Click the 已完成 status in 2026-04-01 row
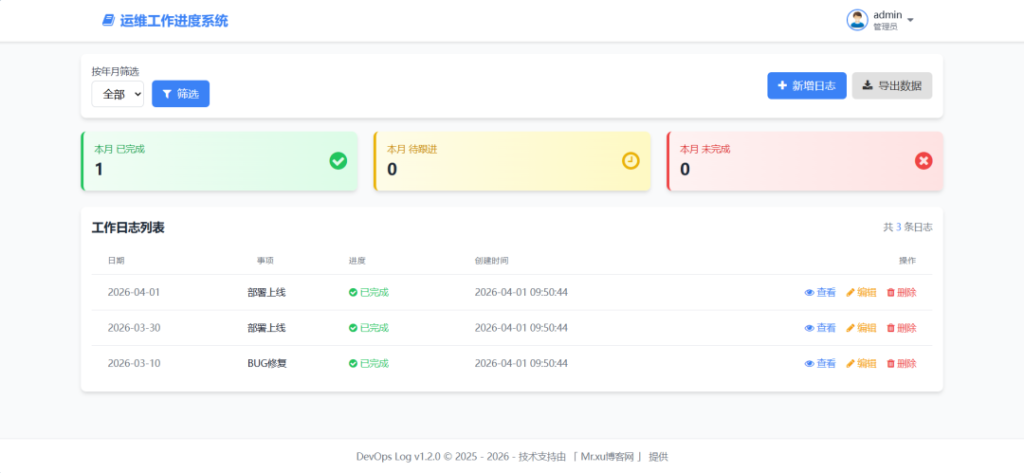This screenshot has width=1024, height=473. 369,293
